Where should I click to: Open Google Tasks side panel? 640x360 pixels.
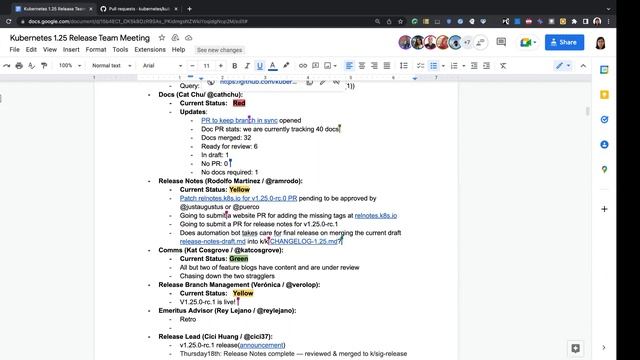pyautogui.click(x=604, y=120)
